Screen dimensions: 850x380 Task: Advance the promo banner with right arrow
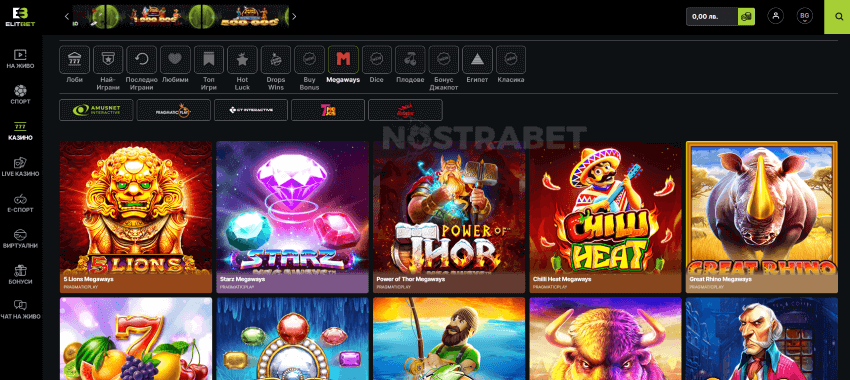(x=294, y=16)
